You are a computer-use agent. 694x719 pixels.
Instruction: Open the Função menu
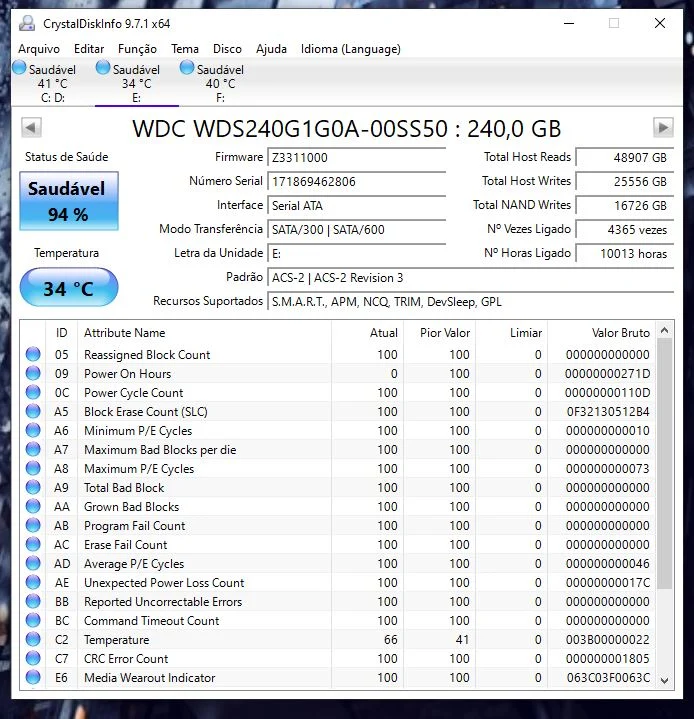[x=137, y=49]
